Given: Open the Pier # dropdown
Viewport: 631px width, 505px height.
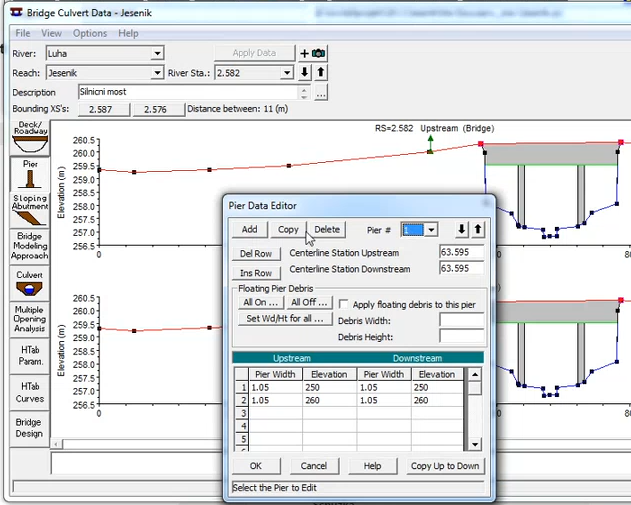Looking at the screenshot, I should (431, 229).
